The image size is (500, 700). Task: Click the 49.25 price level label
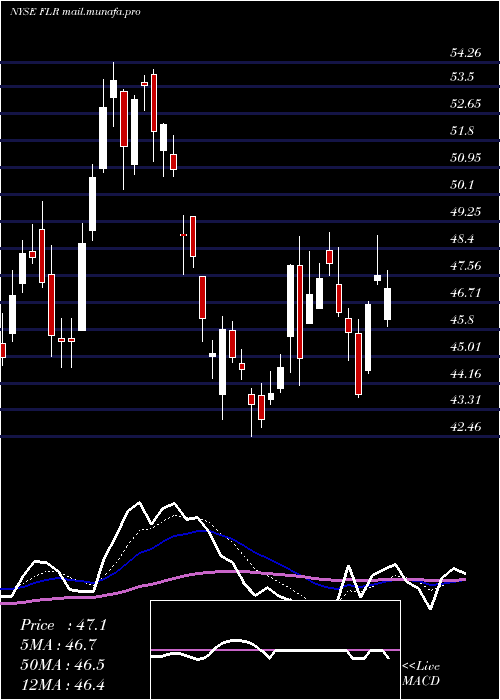pyautogui.click(x=466, y=212)
